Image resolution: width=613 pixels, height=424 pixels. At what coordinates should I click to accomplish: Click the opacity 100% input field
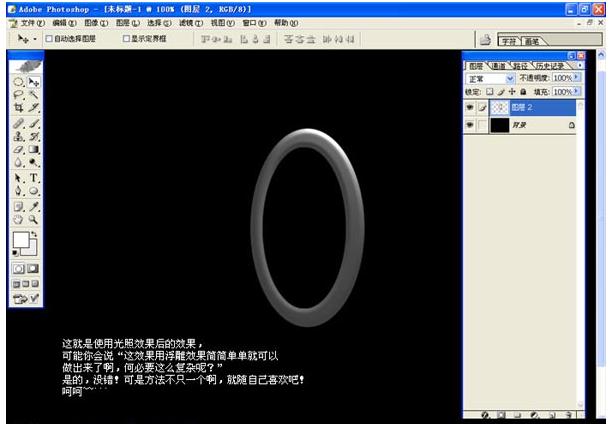563,78
